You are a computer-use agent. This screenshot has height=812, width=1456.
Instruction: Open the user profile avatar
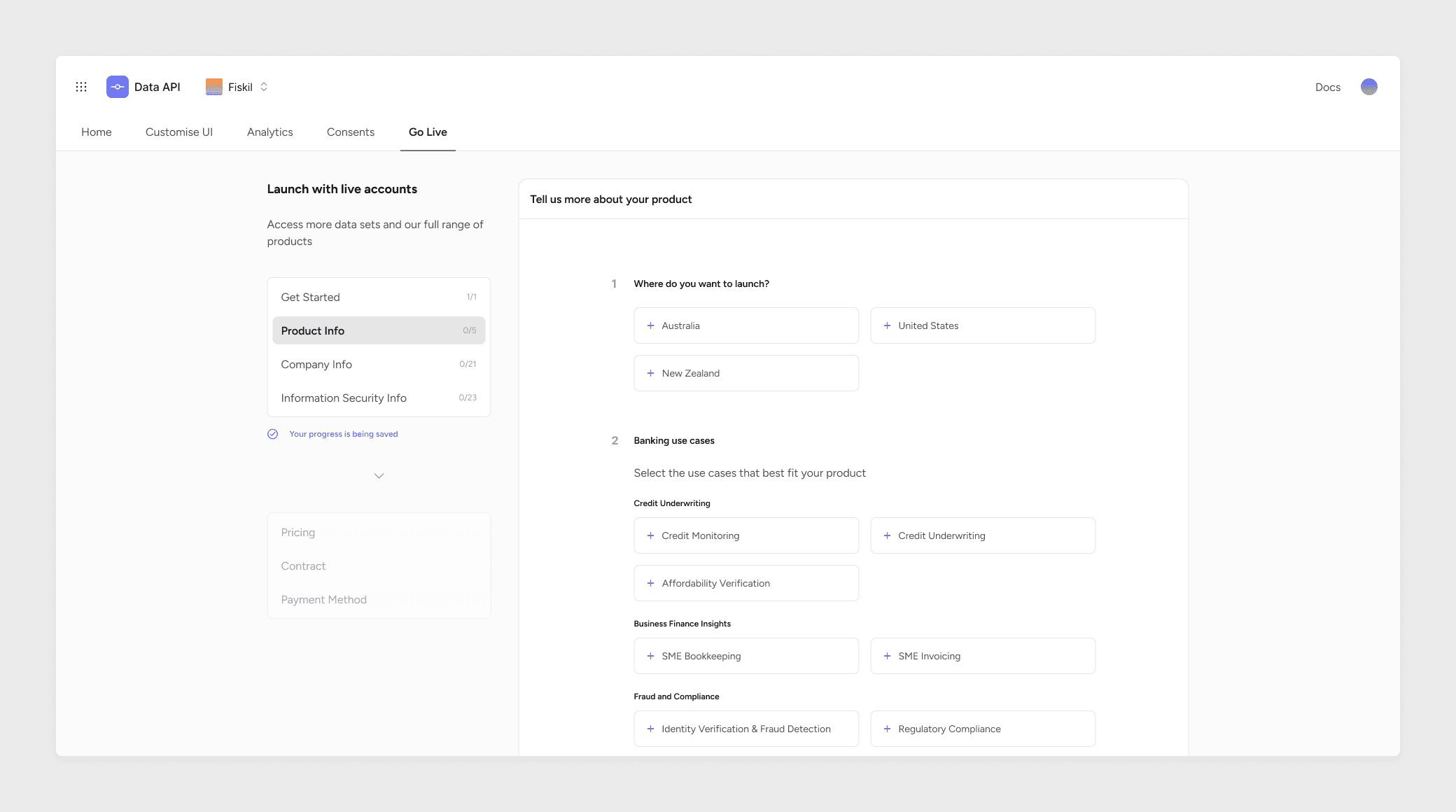coord(1368,87)
